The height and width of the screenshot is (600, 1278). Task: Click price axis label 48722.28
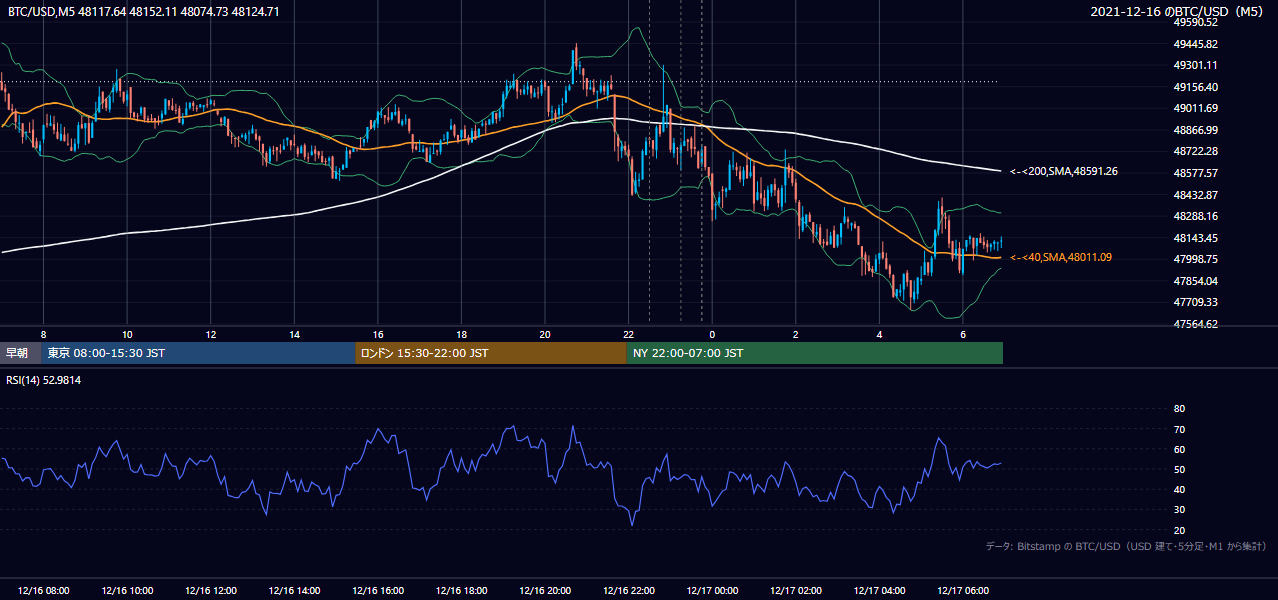click(x=1195, y=151)
